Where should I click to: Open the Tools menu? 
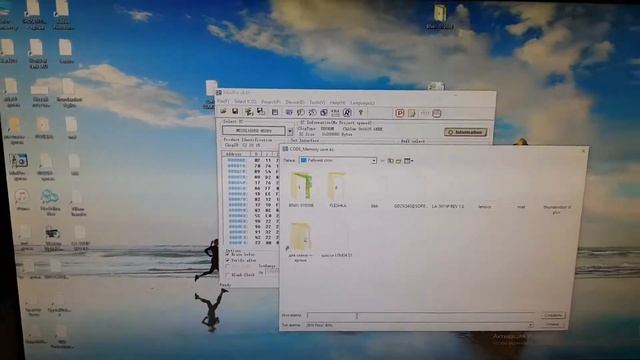317,102
